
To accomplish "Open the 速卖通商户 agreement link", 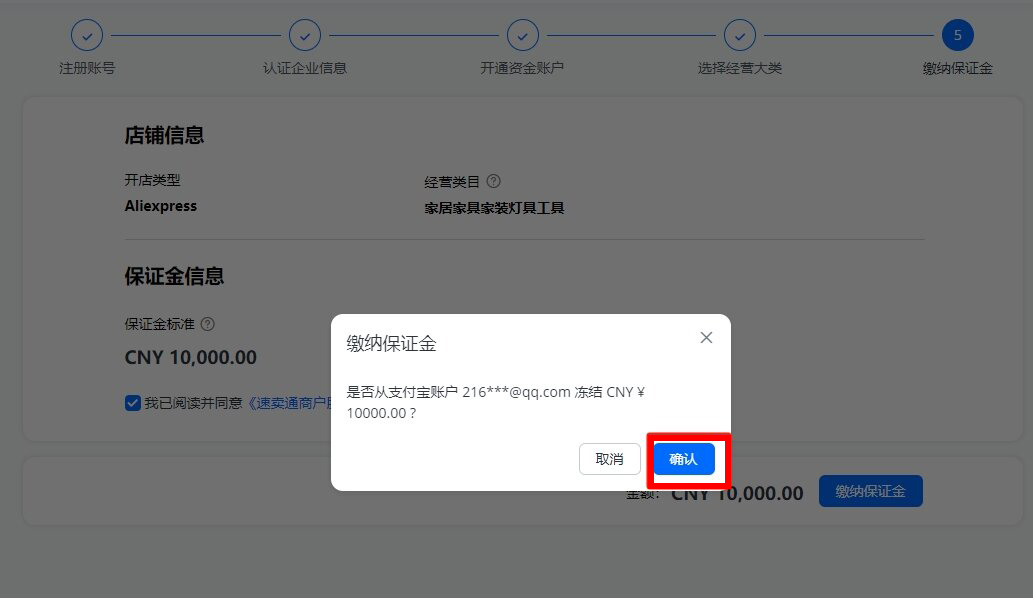I will [289, 403].
